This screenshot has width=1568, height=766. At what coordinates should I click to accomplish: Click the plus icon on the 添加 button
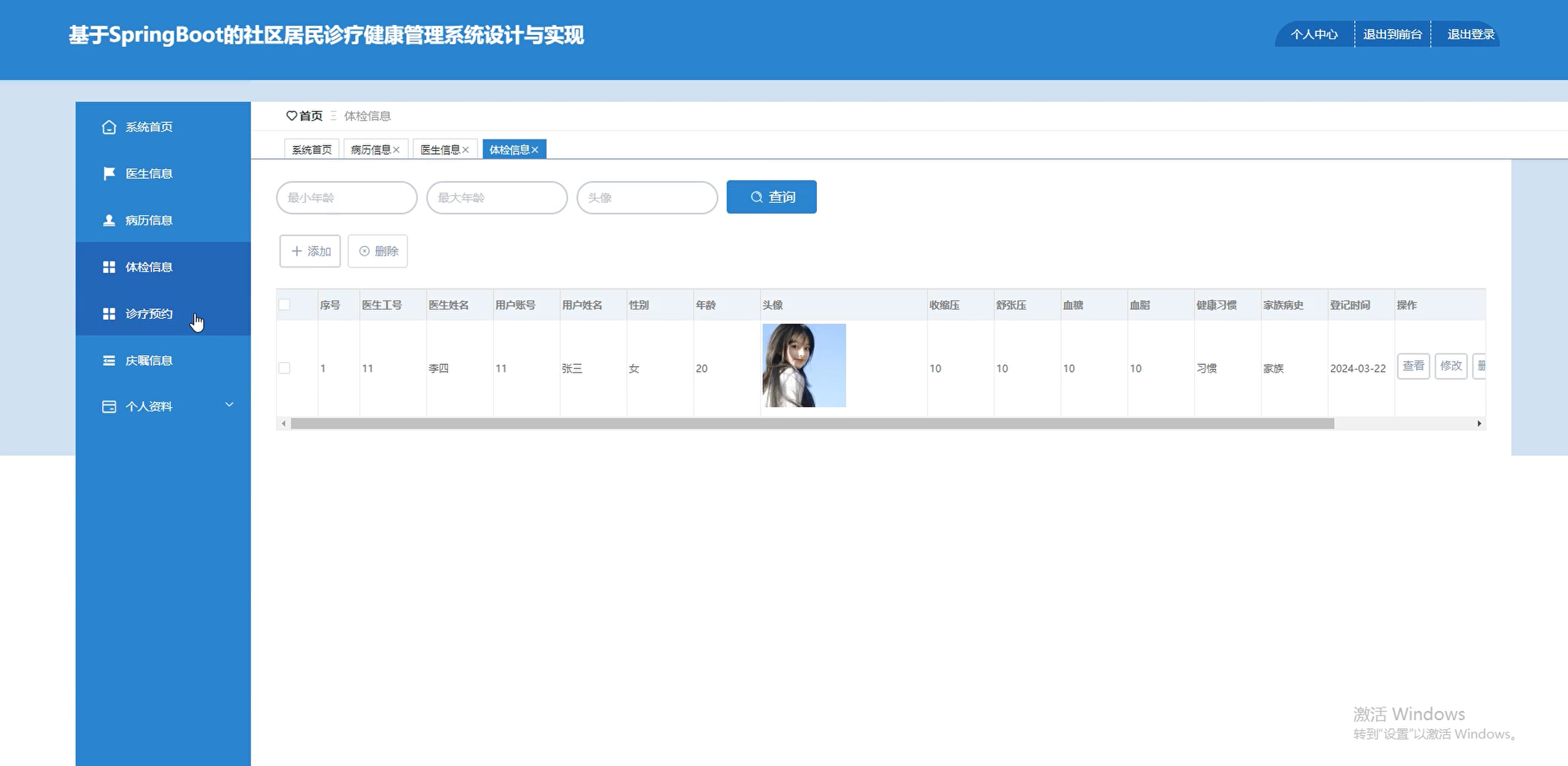(296, 251)
